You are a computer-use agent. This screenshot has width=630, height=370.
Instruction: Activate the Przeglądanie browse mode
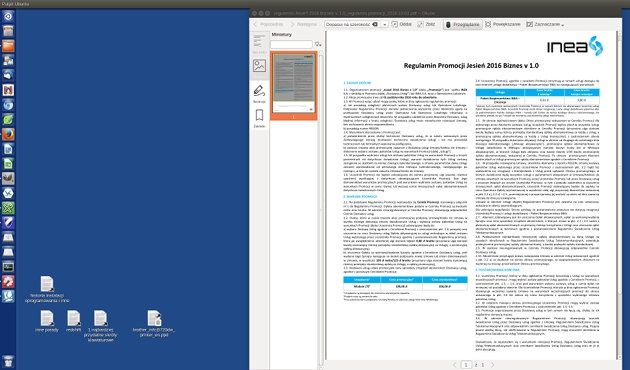(462, 25)
